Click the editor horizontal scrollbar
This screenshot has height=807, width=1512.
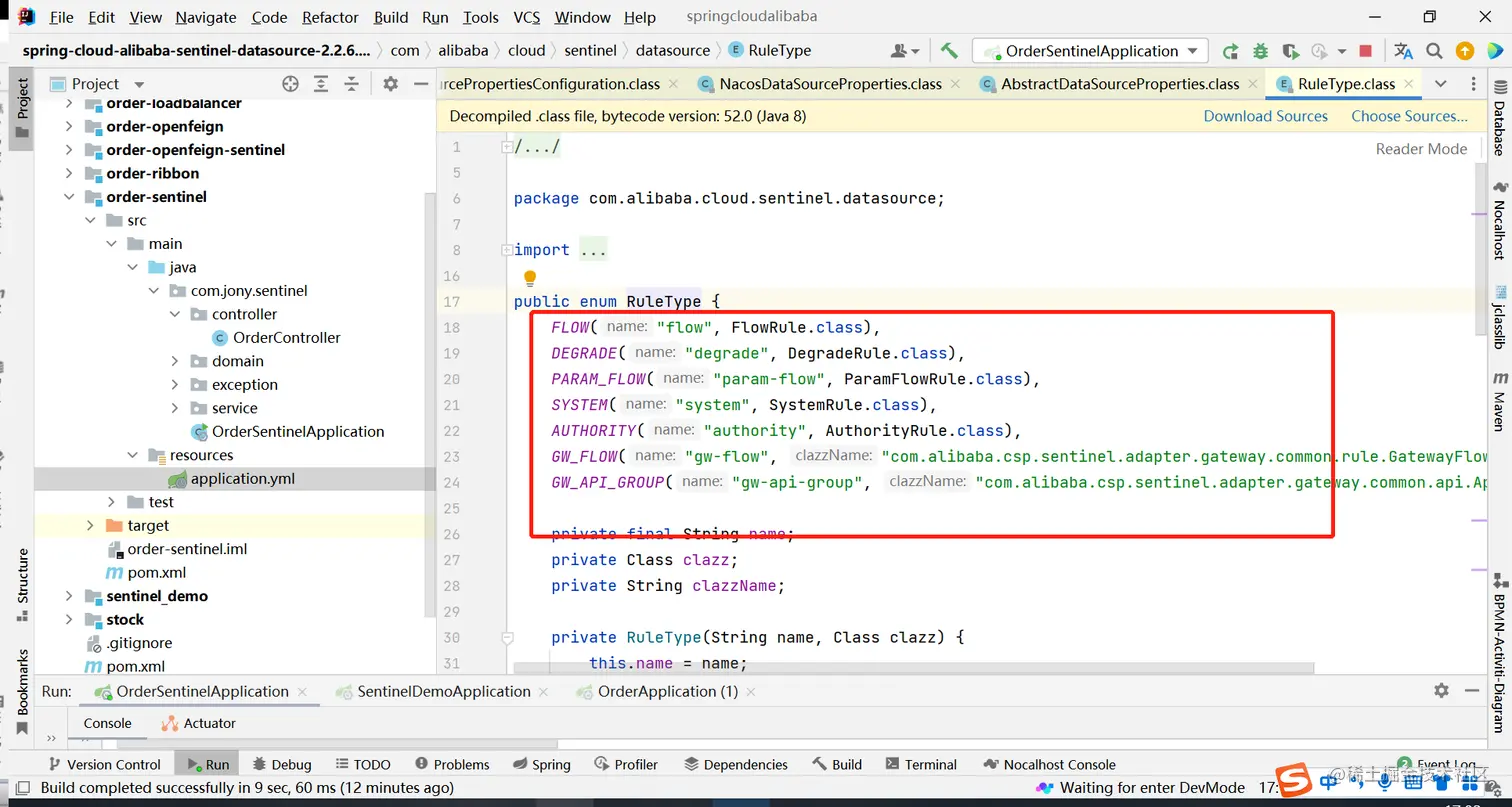[914, 667]
